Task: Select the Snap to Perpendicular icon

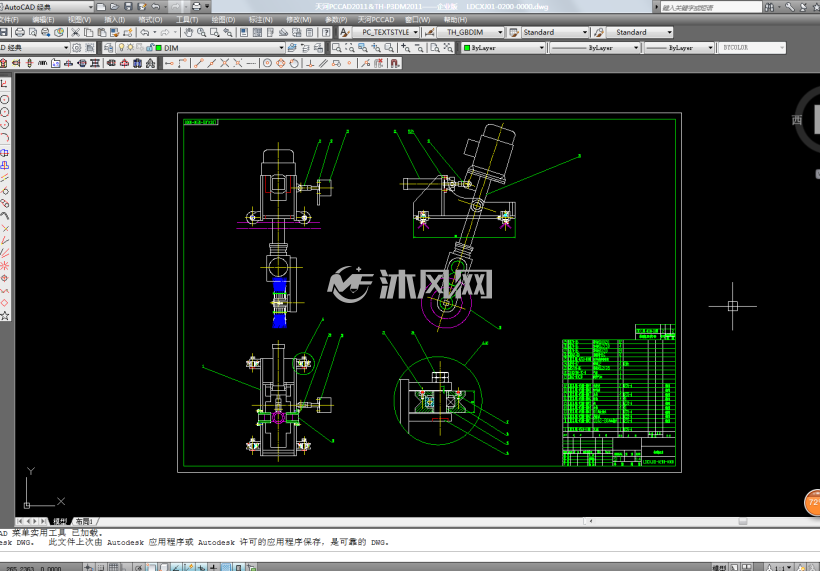Action: pyautogui.click(x=310, y=63)
